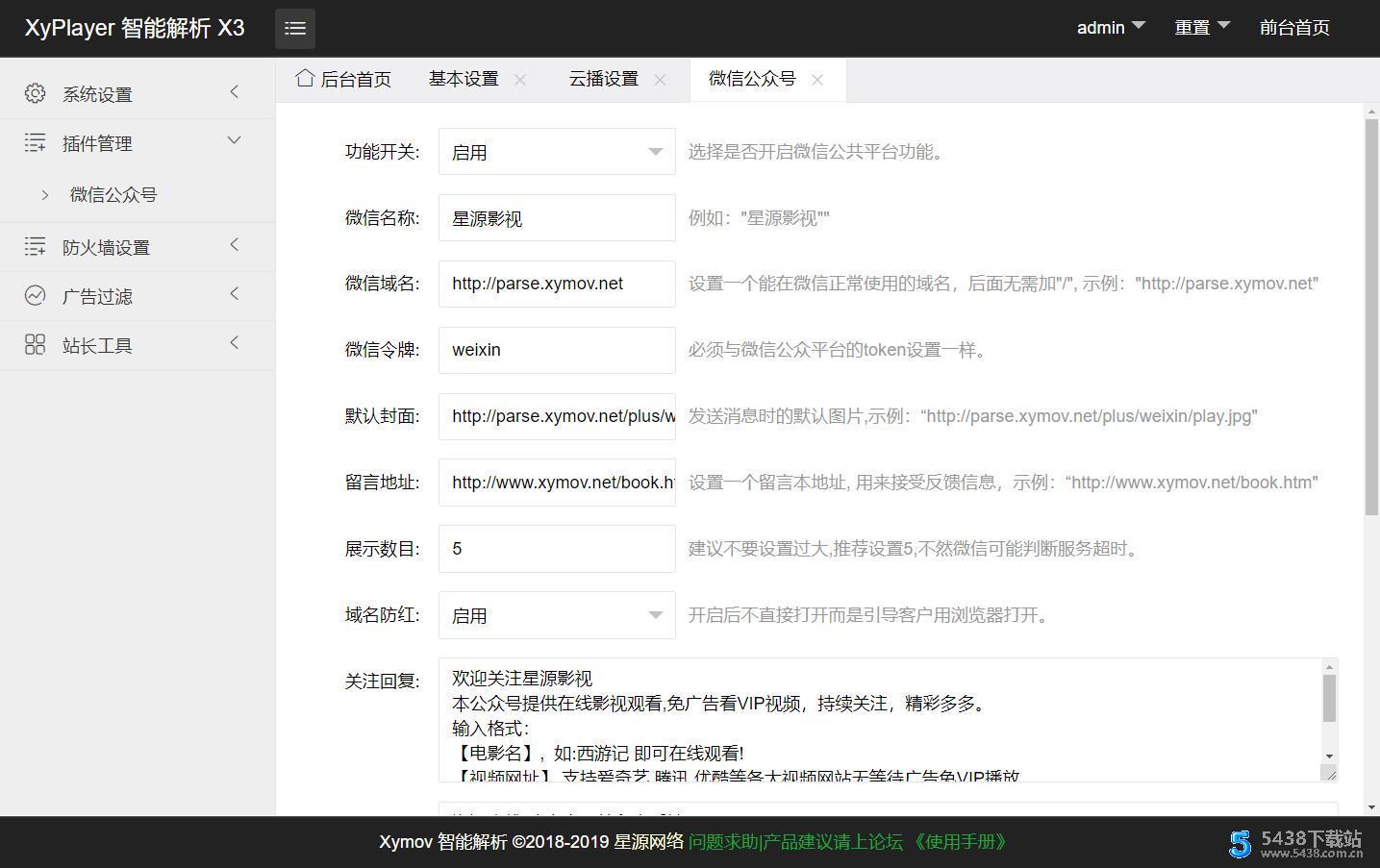Click the gear icon for 系统设置

tap(36, 93)
